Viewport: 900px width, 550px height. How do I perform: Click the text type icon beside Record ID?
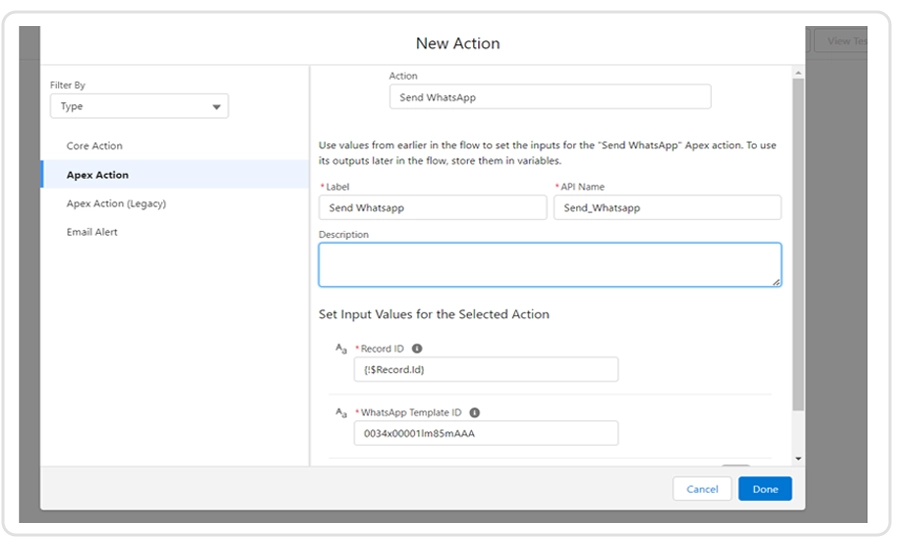click(x=341, y=349)
